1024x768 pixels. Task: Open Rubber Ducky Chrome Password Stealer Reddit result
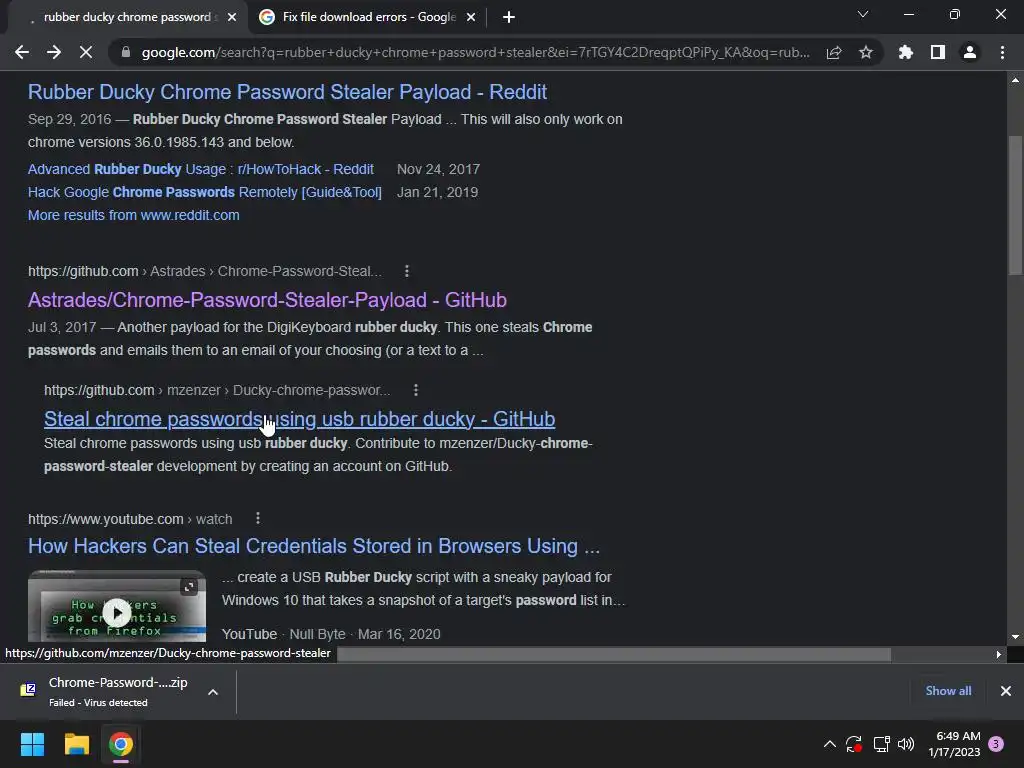tap(287, 92)
